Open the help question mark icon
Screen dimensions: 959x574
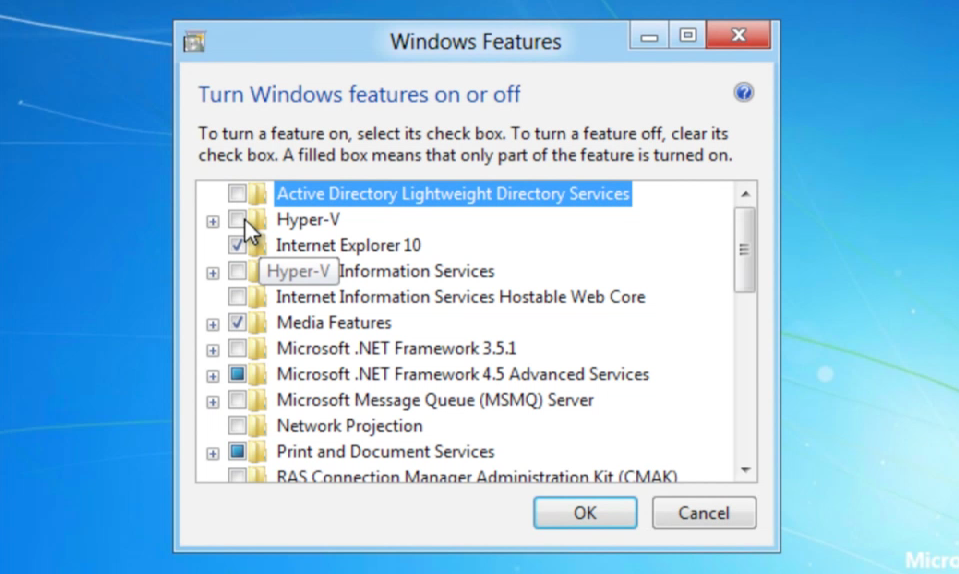pos(743,93)
